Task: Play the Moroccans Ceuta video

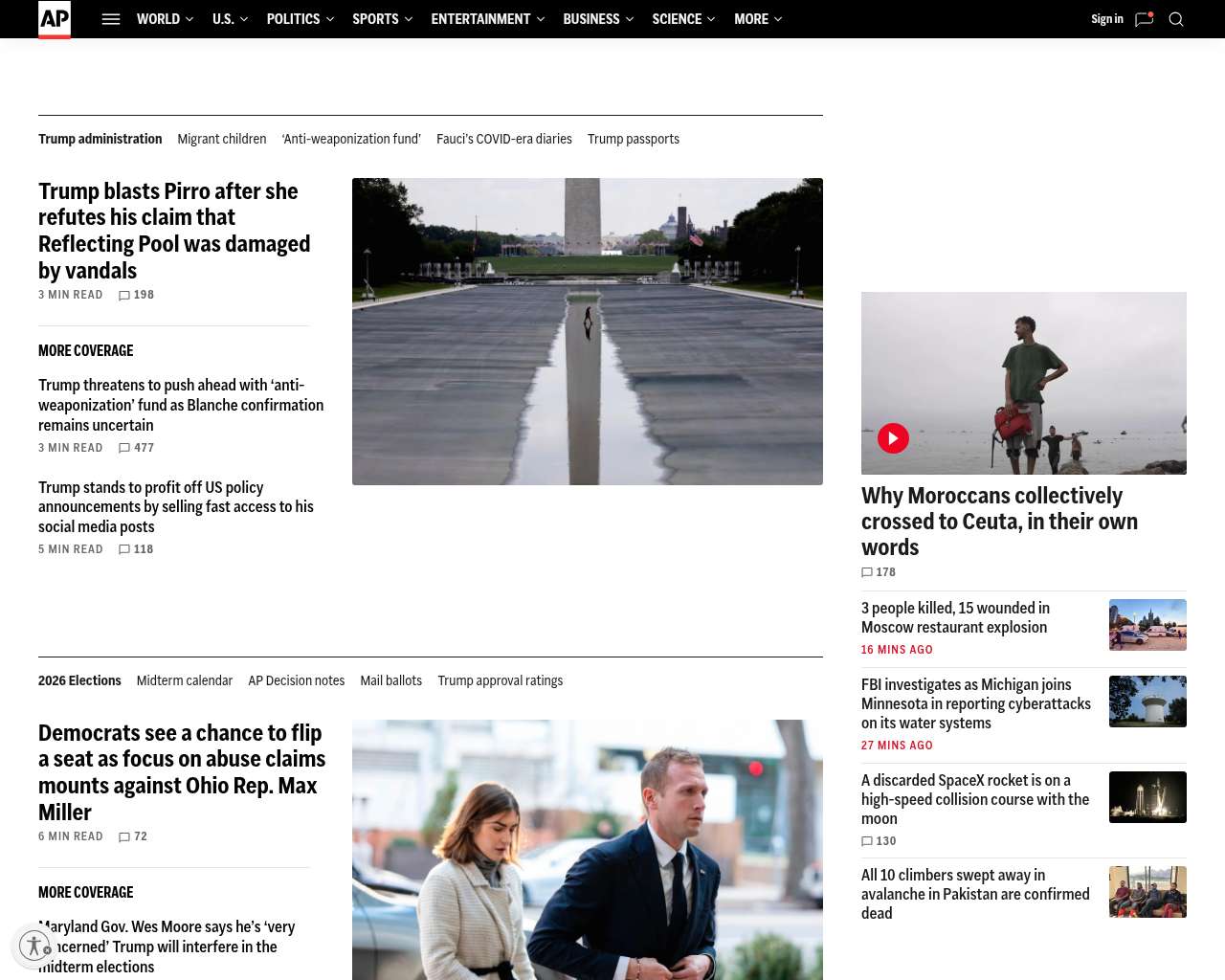Action: (x=893, y=438)
